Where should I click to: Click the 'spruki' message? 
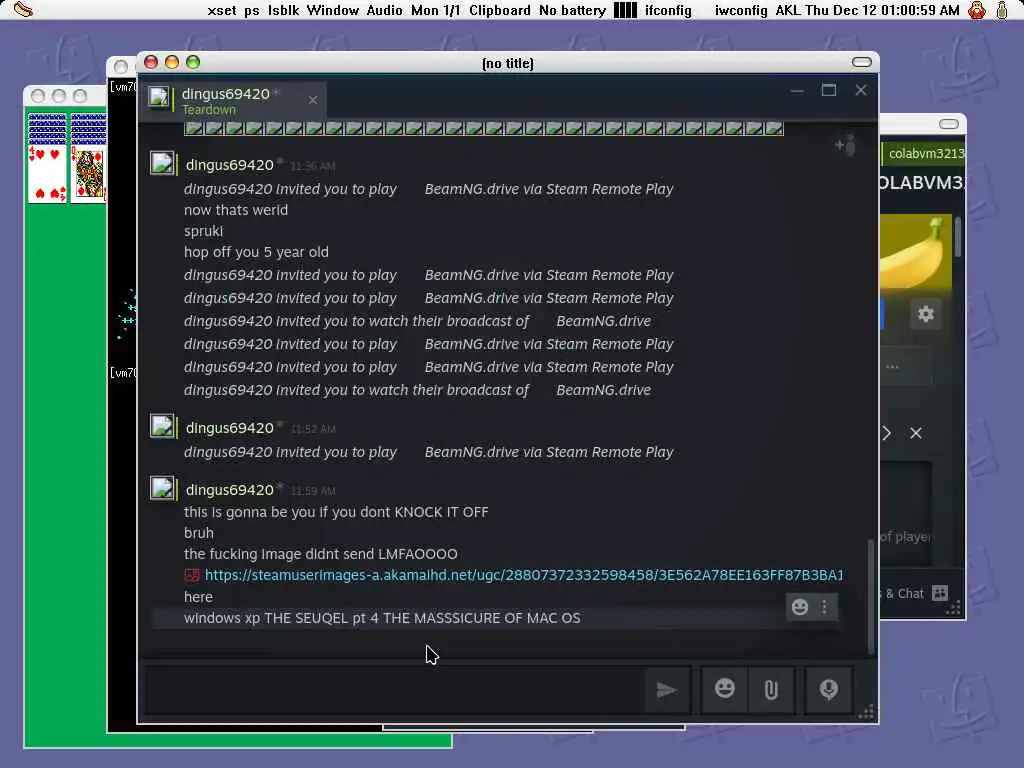[x=203, y=231]
